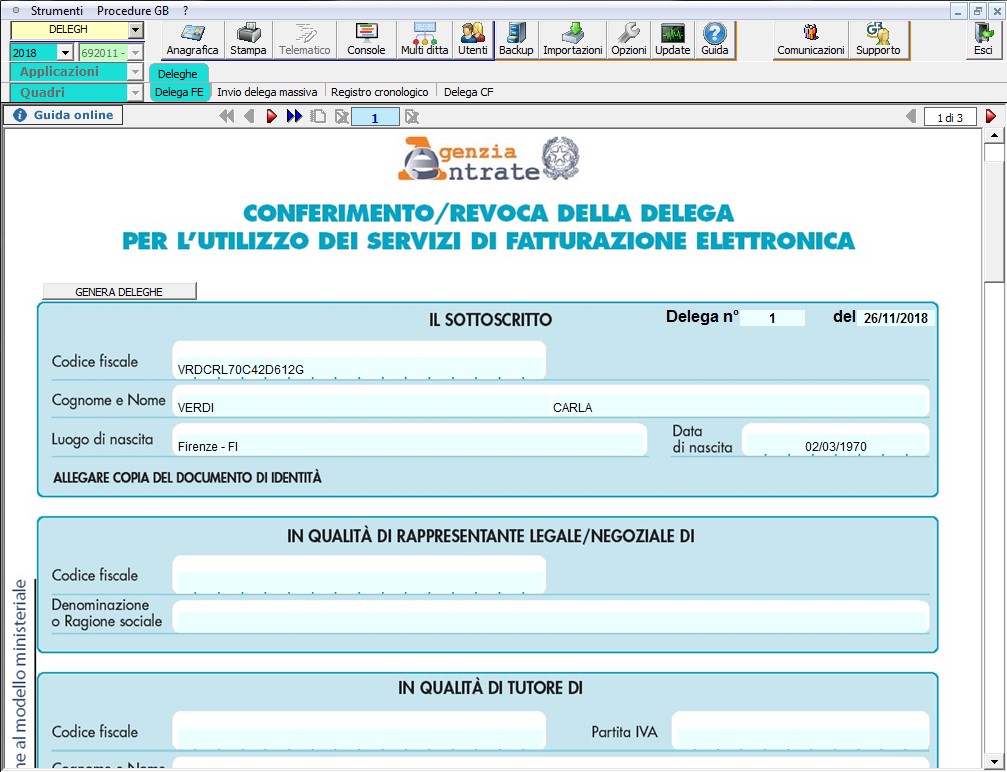This screenshot has width=1007, height=772.
Task: Switch to Registro cronologico tab
Action: coord(380,92)
